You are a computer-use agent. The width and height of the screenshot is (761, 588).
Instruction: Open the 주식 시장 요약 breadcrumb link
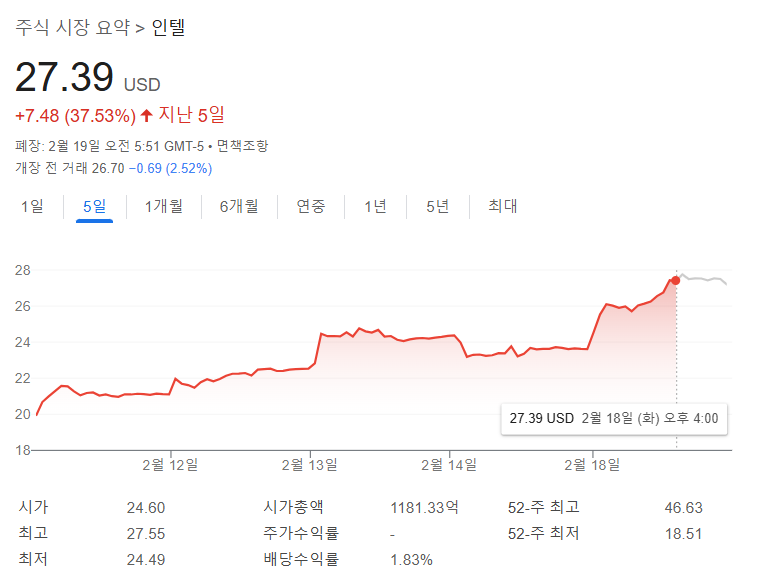click(x=73, y=27)
